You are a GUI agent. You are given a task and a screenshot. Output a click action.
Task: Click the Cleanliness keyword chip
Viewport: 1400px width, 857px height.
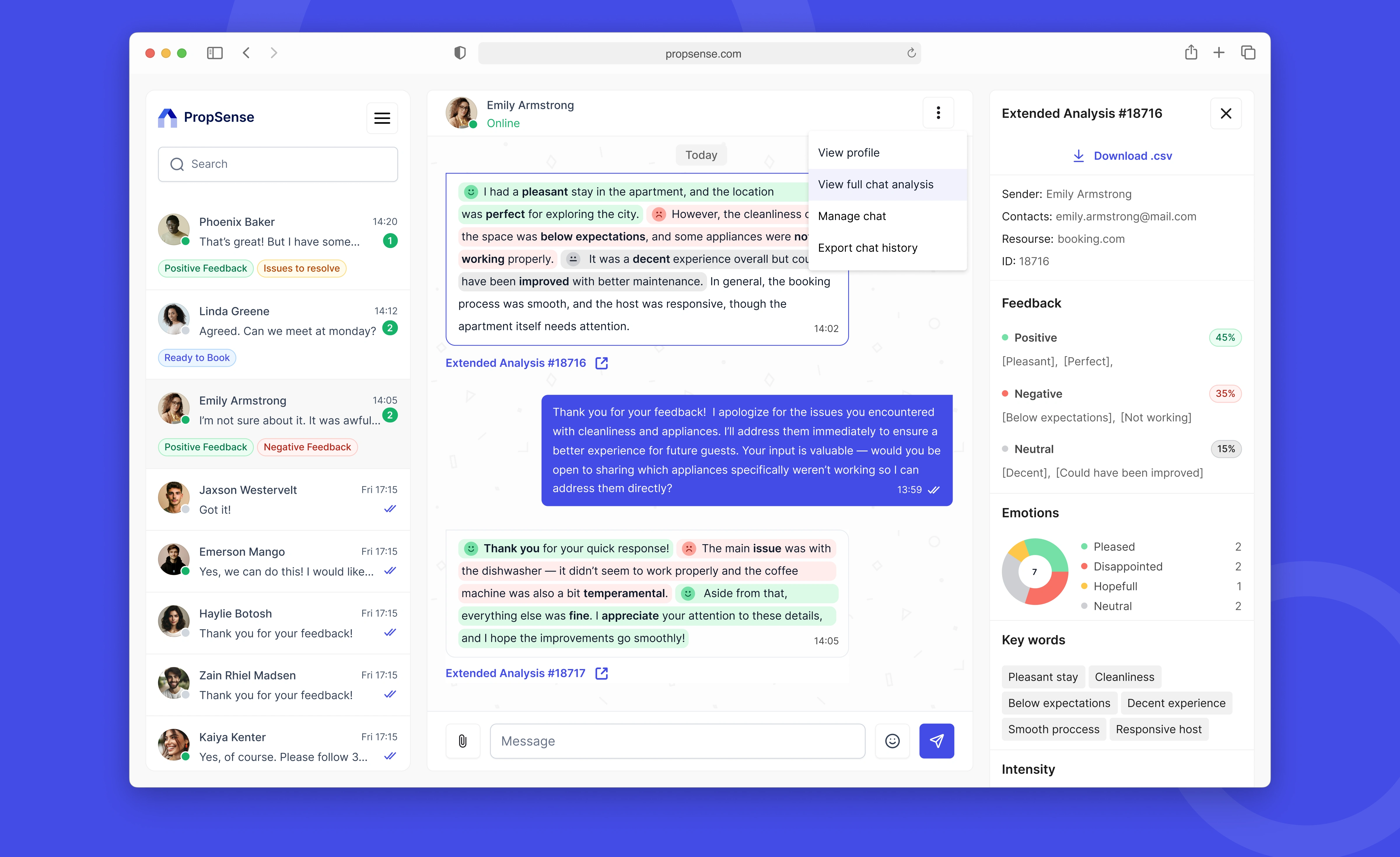[x=1124, y=677]
